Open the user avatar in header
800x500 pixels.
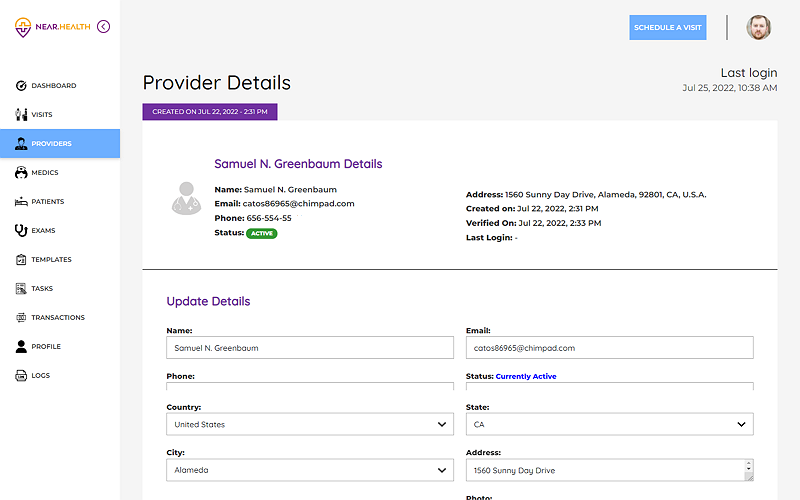(x=759, y=27)
